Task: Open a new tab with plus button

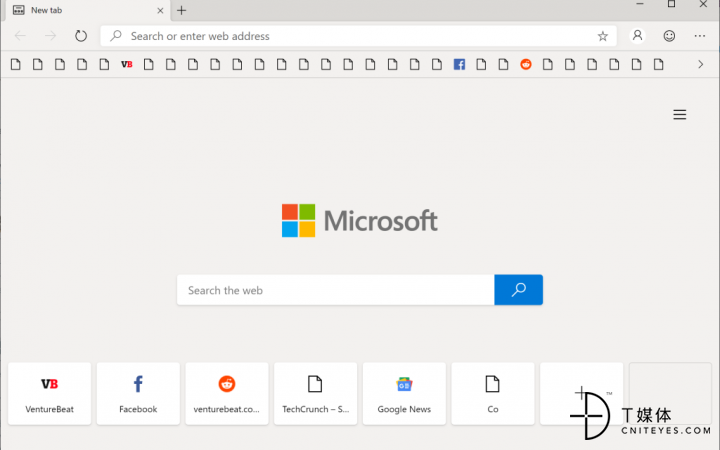Action: pyautogui.click(x=182, y=10)
